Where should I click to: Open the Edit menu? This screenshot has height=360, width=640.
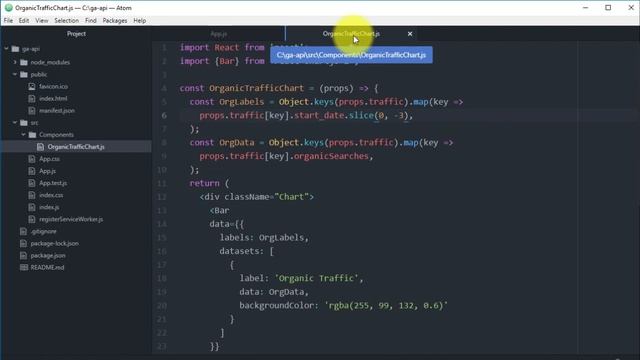24,20
